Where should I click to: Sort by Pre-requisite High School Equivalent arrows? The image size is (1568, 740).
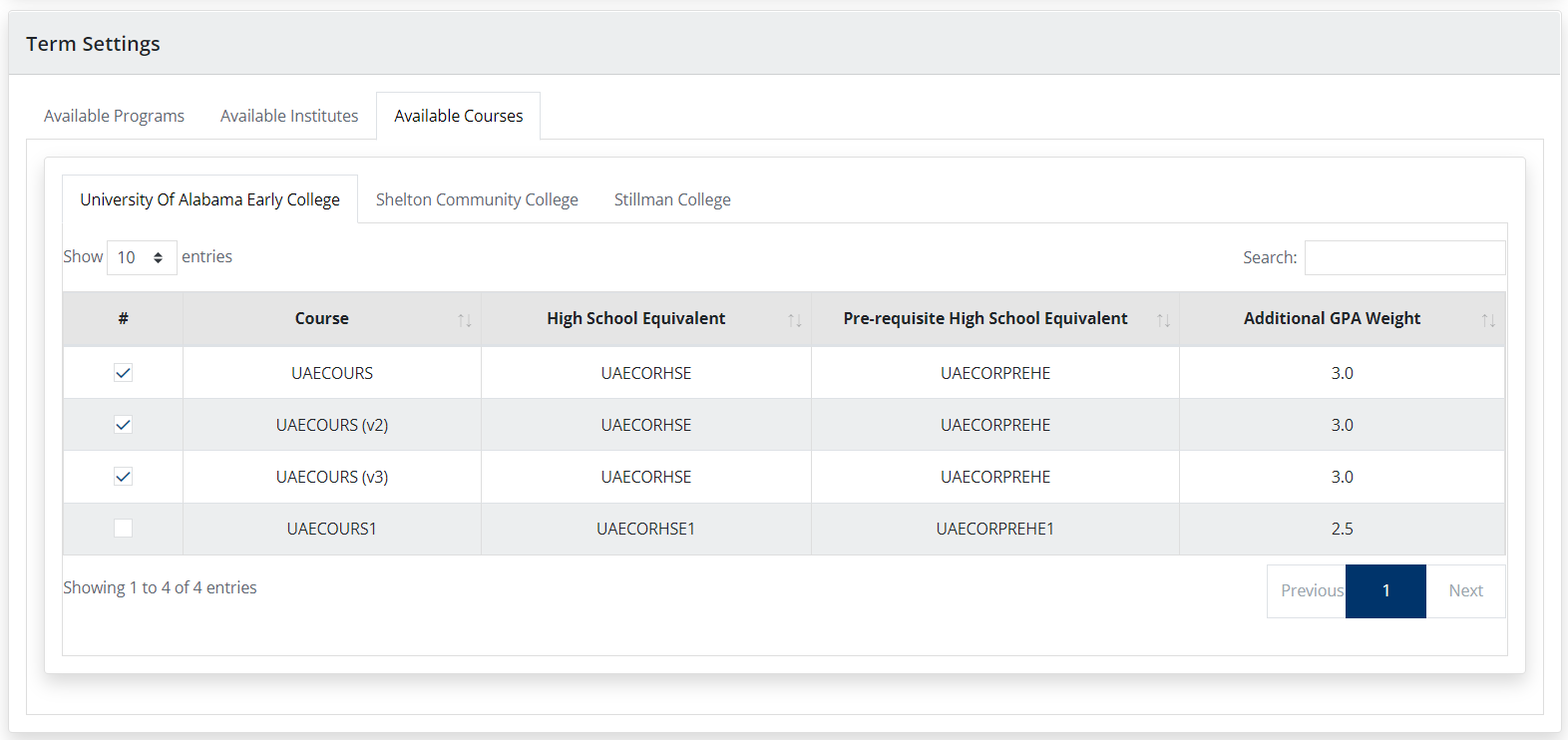[1163, 320]
